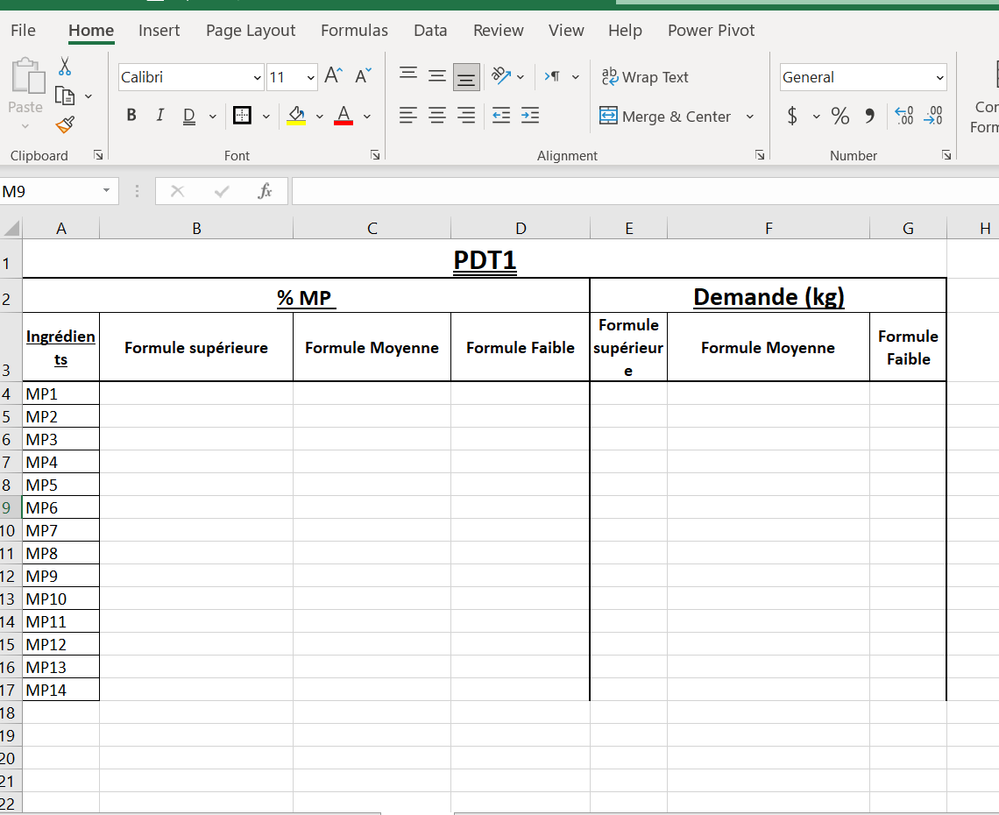This screenshot has height=815, width=999.
Task: Click the Format Painter brush icon
Action: tap(65, 124)
